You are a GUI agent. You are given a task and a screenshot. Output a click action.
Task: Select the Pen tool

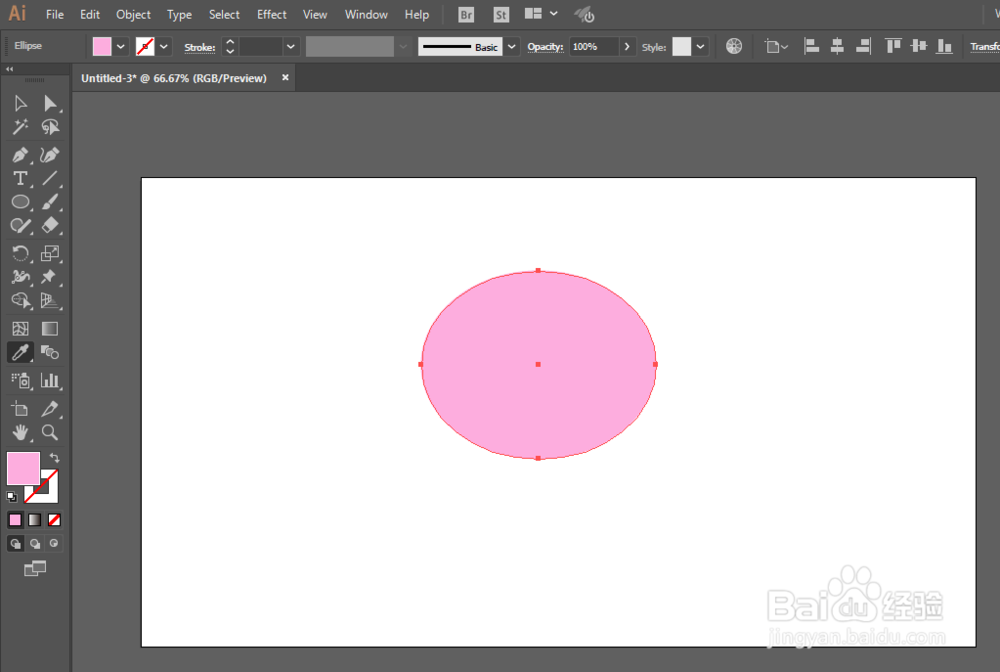click(20, 155)
